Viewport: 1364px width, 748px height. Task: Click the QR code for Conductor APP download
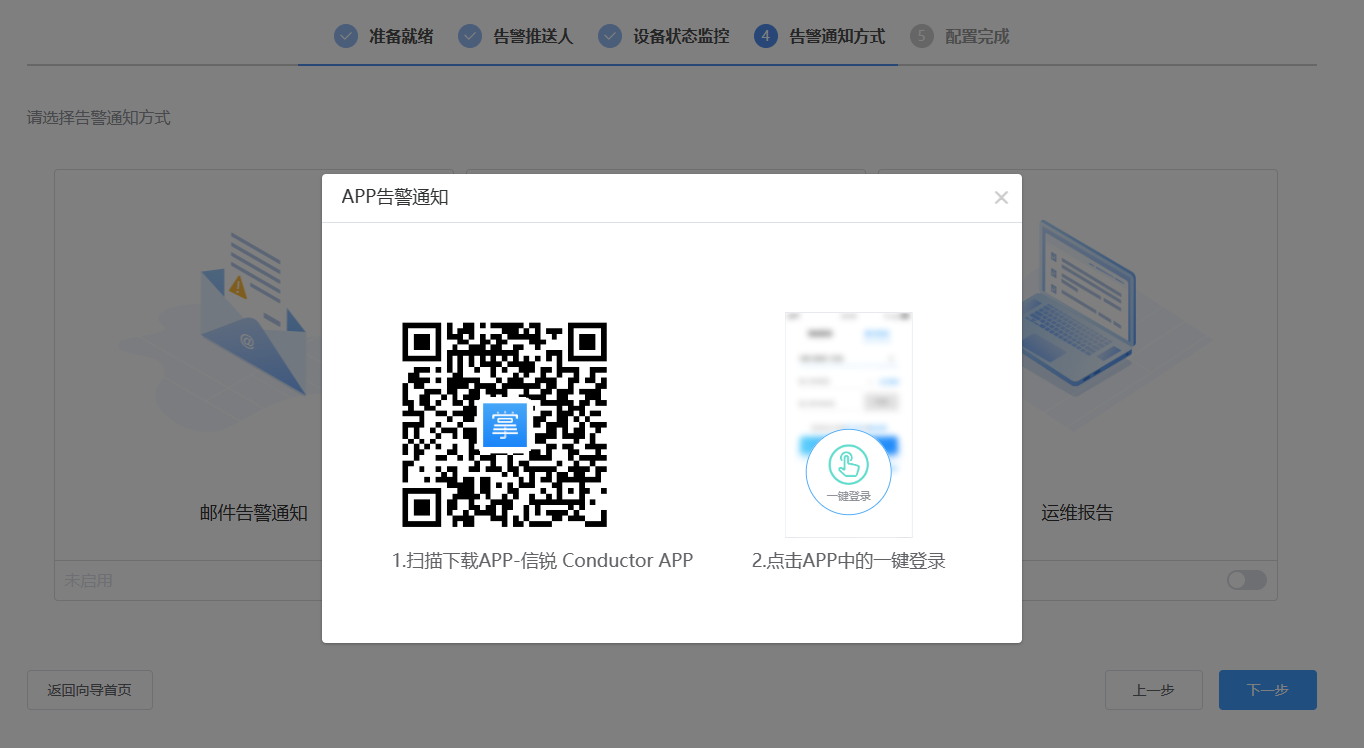click(x=505, y=425)
